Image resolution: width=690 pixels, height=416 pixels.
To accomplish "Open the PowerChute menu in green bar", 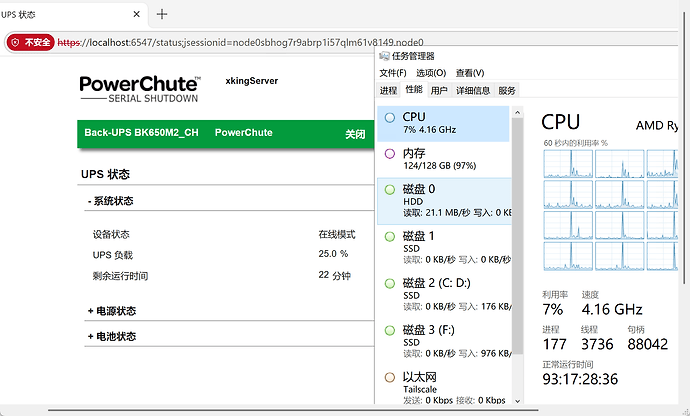I will tap(243, 133).
